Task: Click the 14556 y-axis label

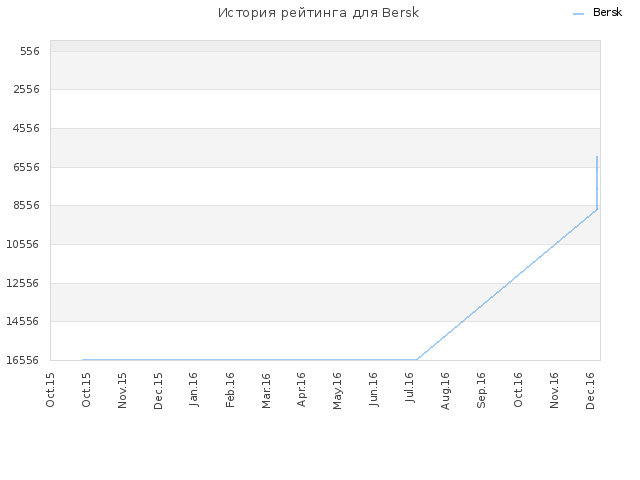Action: point(23,321)
